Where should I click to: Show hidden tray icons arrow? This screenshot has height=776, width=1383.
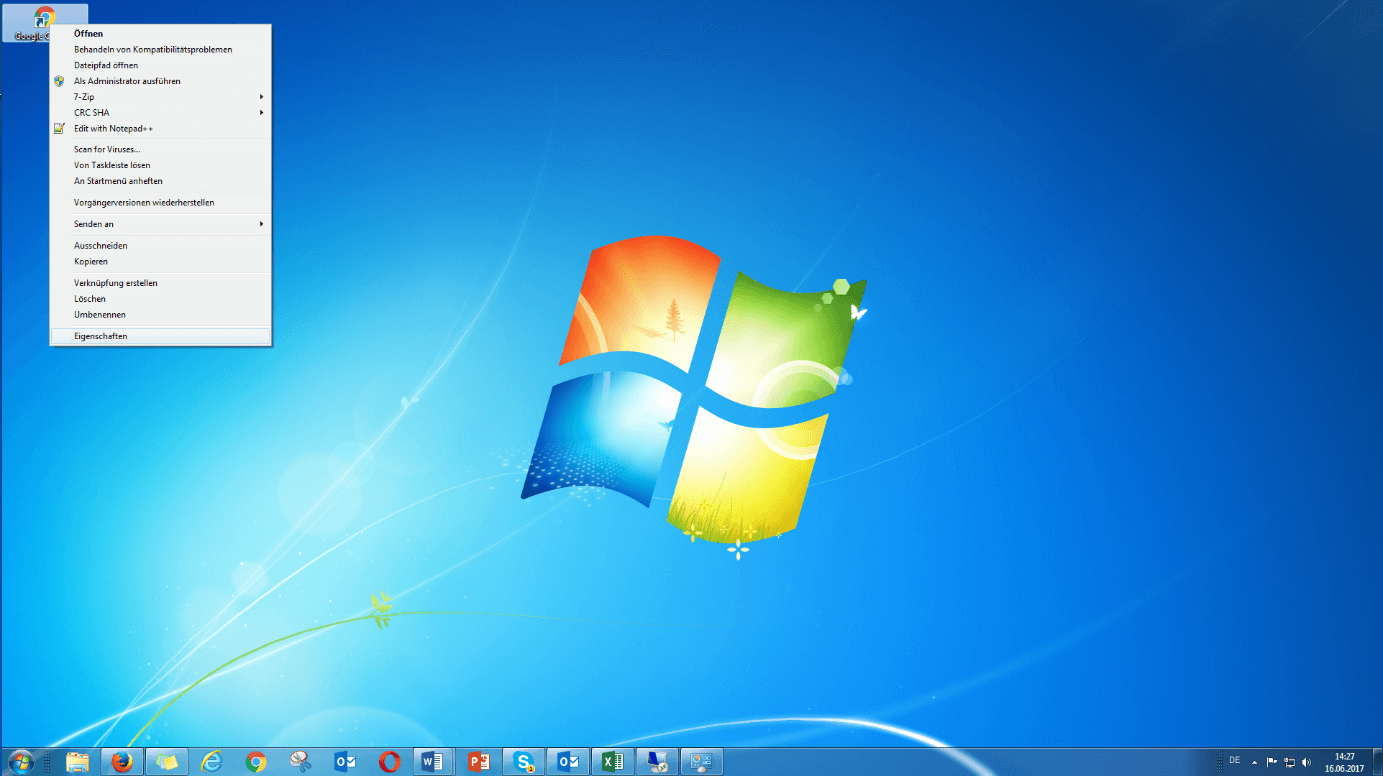click(x=1256, y=762)
